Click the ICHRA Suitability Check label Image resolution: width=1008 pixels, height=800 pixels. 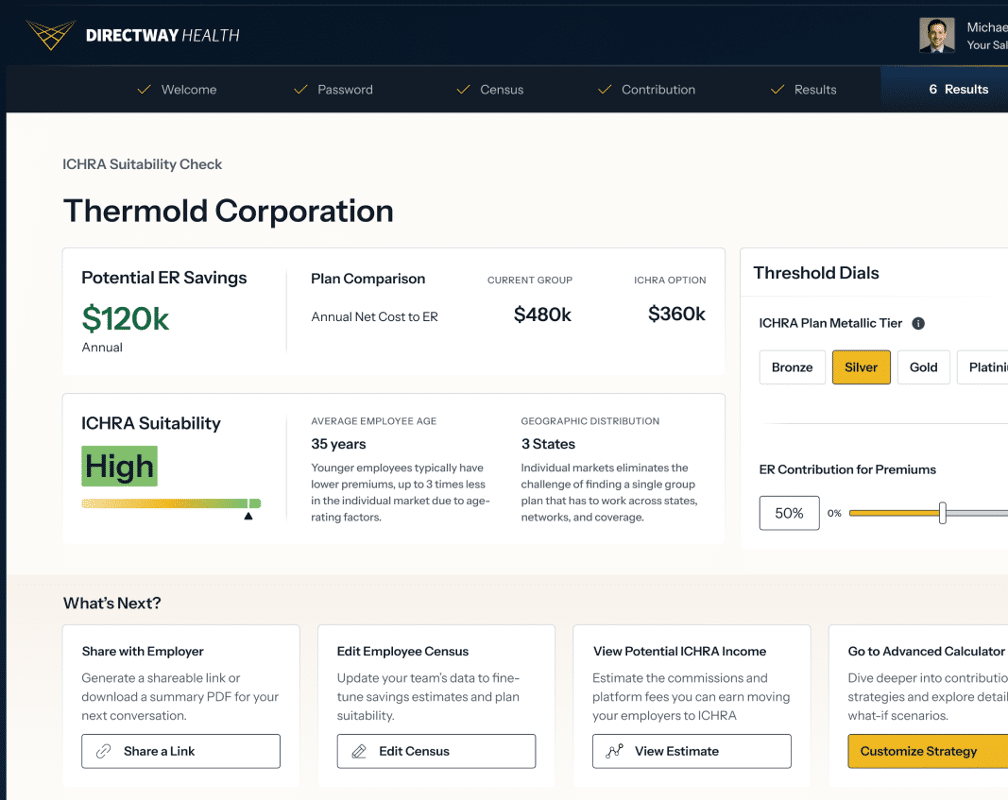(x=142, y=165)
